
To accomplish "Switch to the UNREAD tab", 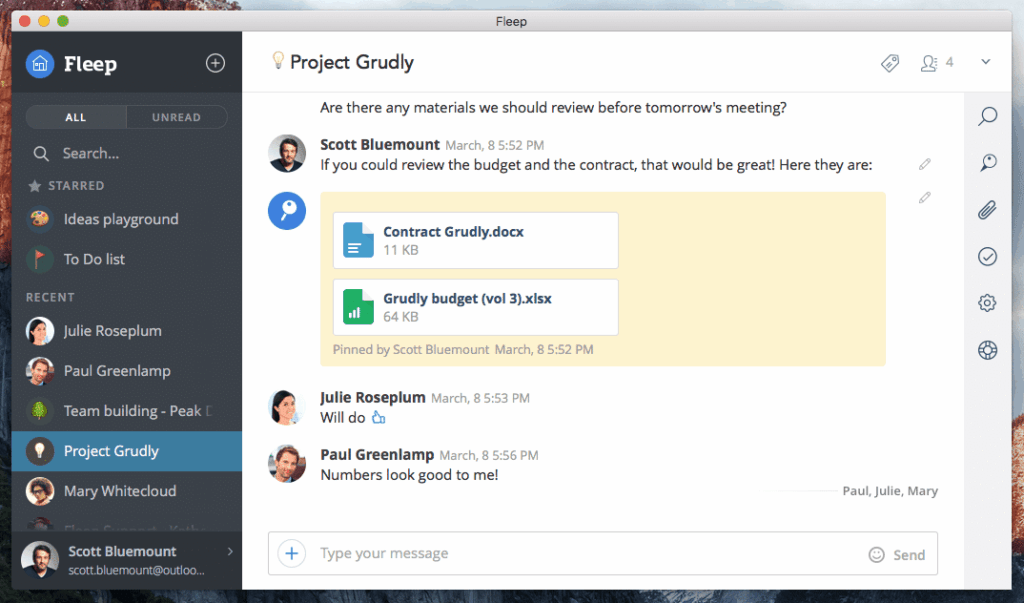I will pos(176,117).
